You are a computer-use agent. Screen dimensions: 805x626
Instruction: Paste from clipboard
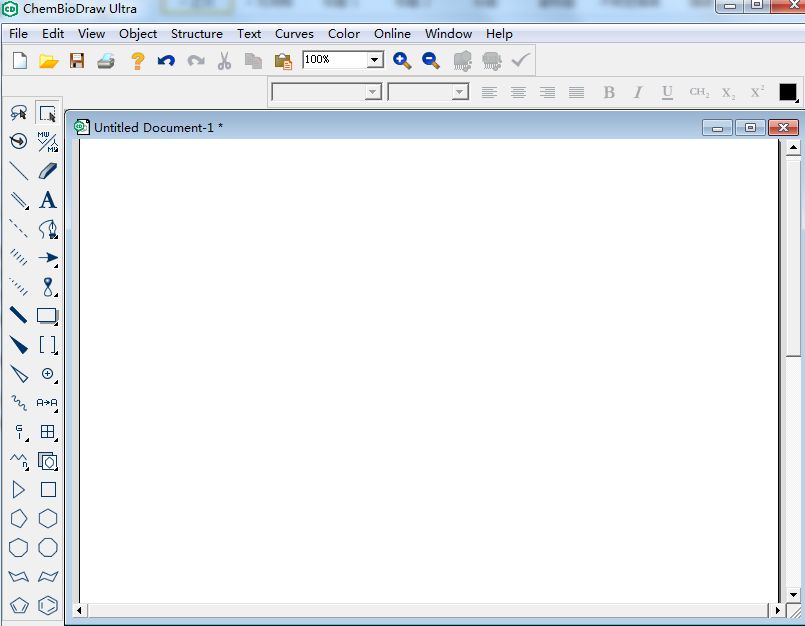coord(283,61)
